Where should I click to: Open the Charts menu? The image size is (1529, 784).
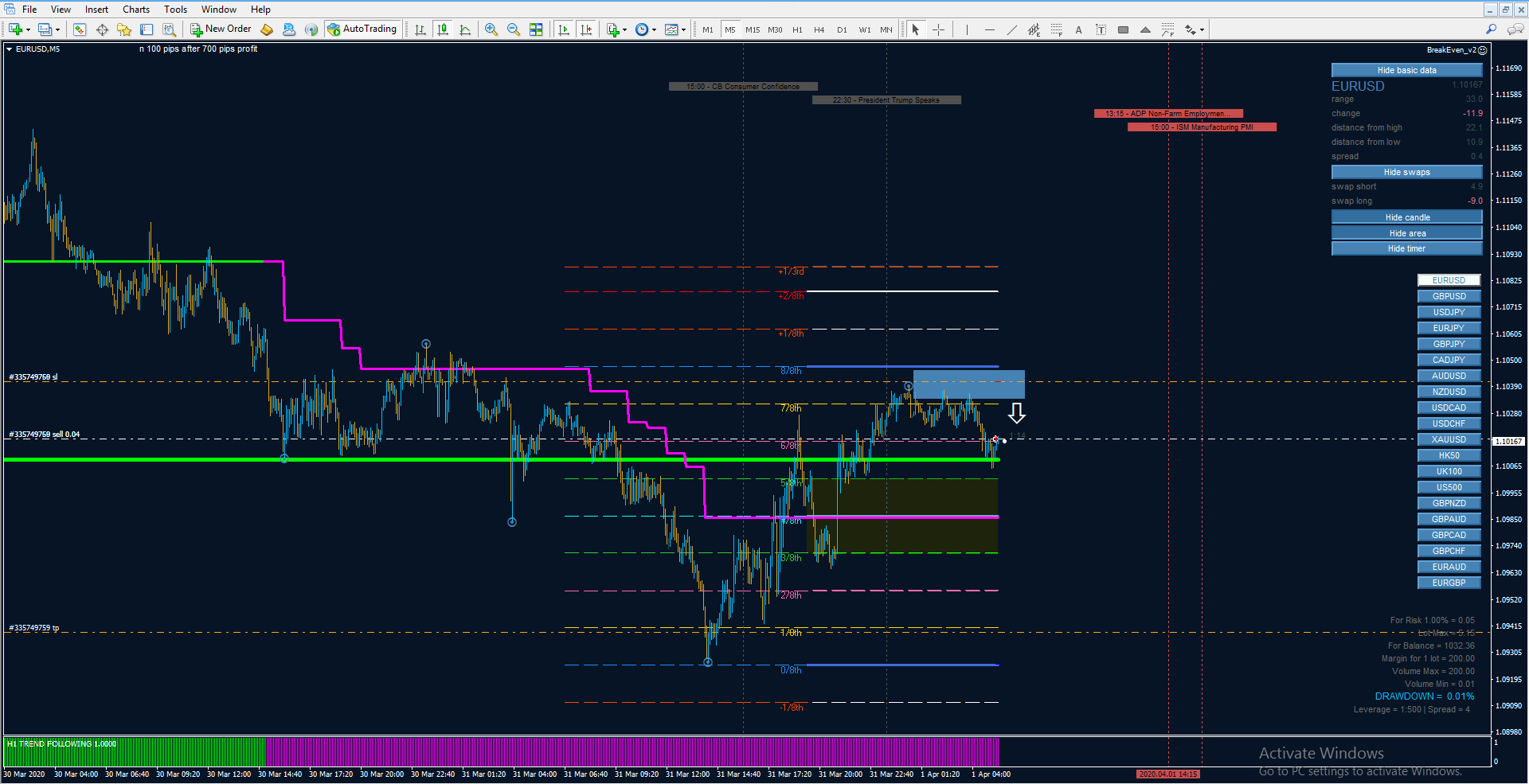(136, 10)
